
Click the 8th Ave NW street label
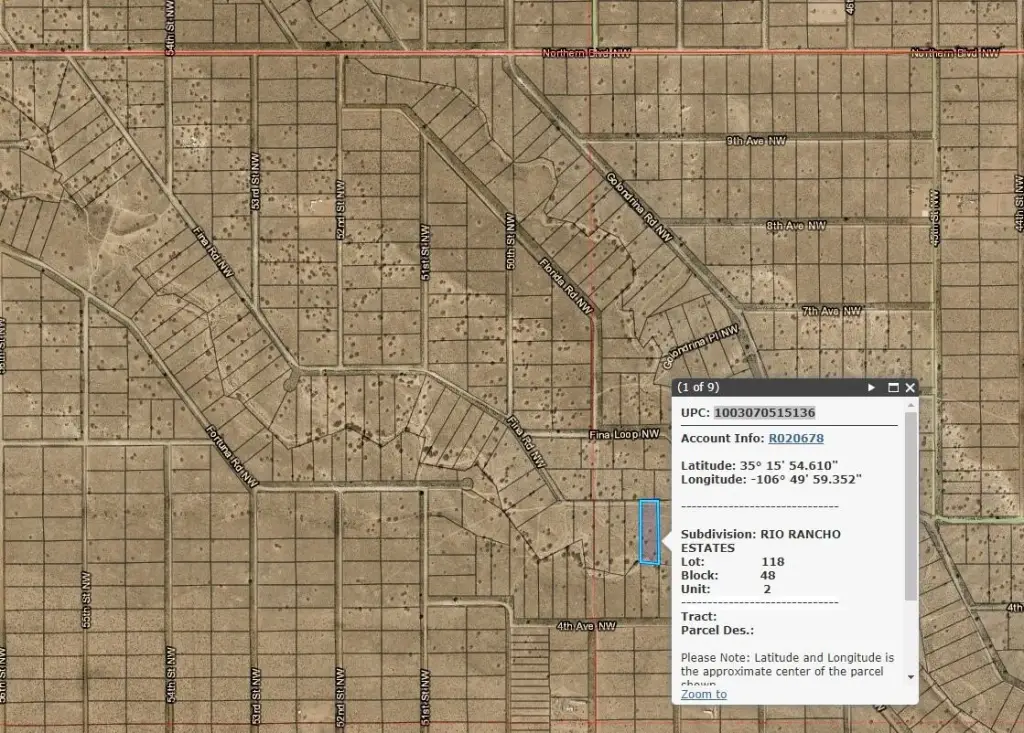pyautogui.click(x=796, y=226)
